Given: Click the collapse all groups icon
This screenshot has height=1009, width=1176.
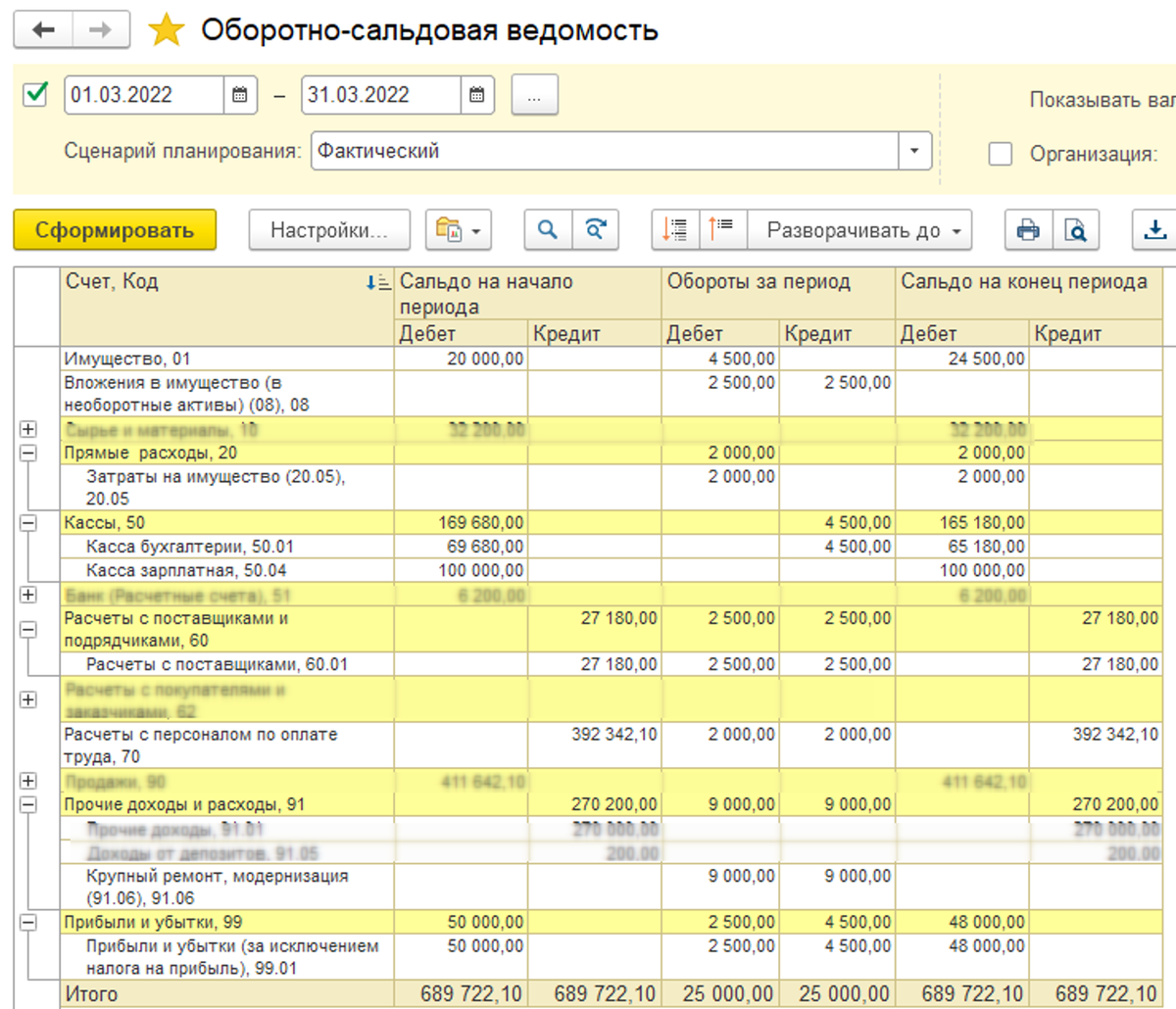Looking at the screenshot, I should click(x=721, y=230).
